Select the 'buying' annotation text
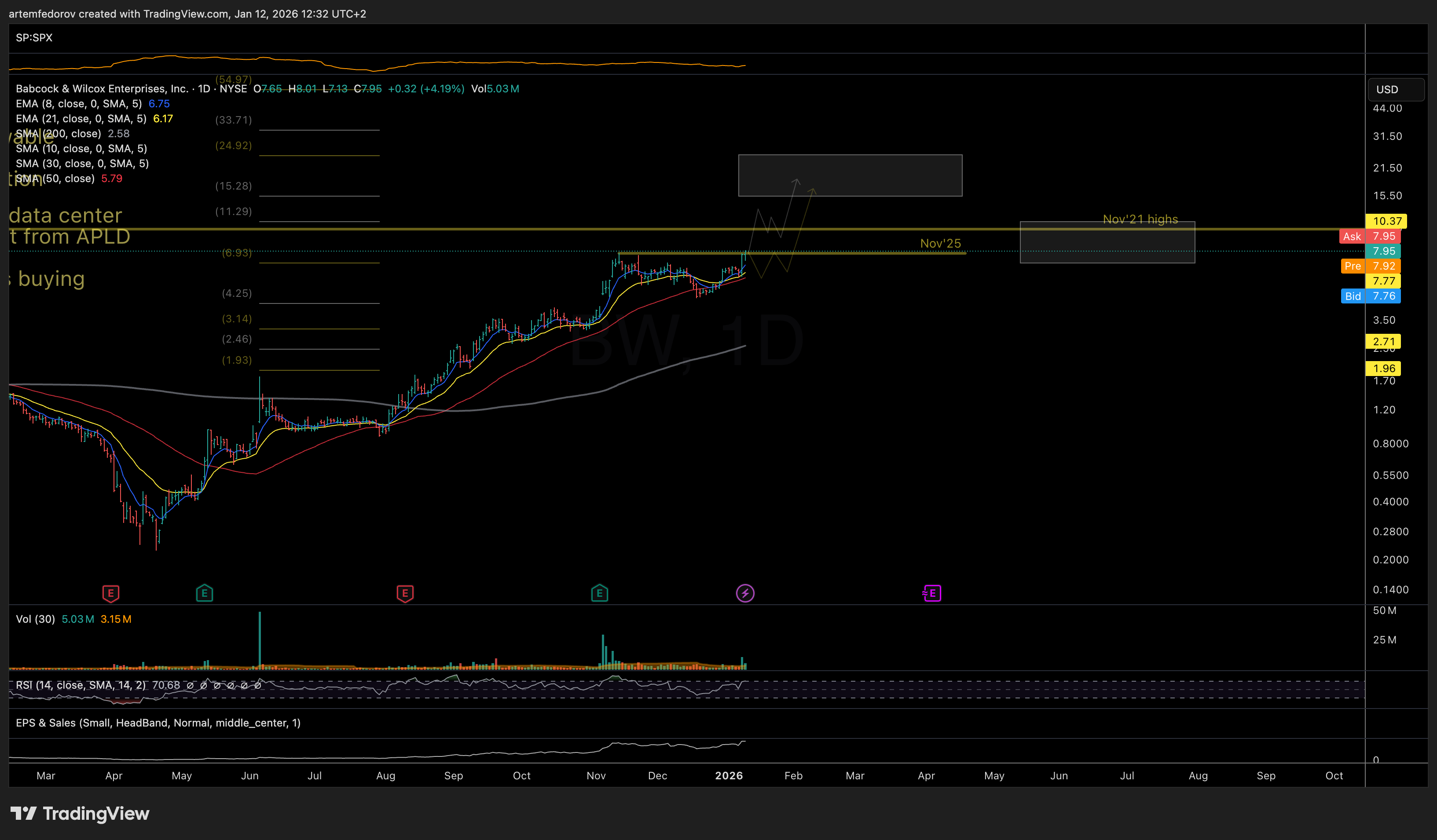The image size is (1437, 840). (x=51, y=279)
